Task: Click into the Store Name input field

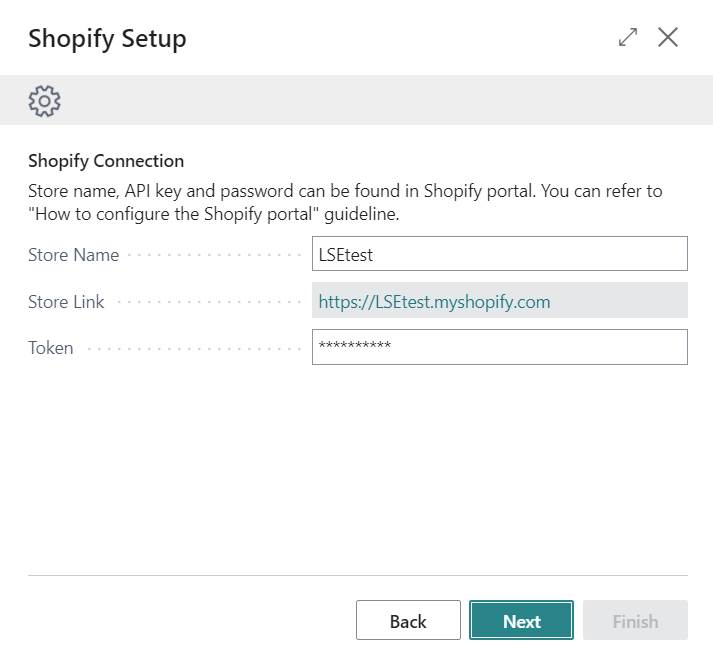Action: 499,254
